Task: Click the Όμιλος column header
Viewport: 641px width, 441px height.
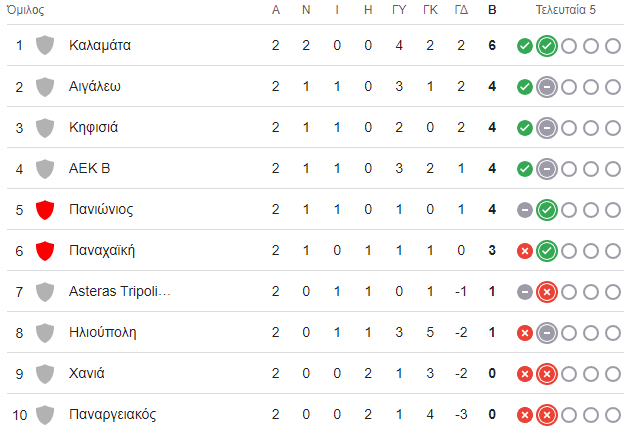Action: coord(25,10)
